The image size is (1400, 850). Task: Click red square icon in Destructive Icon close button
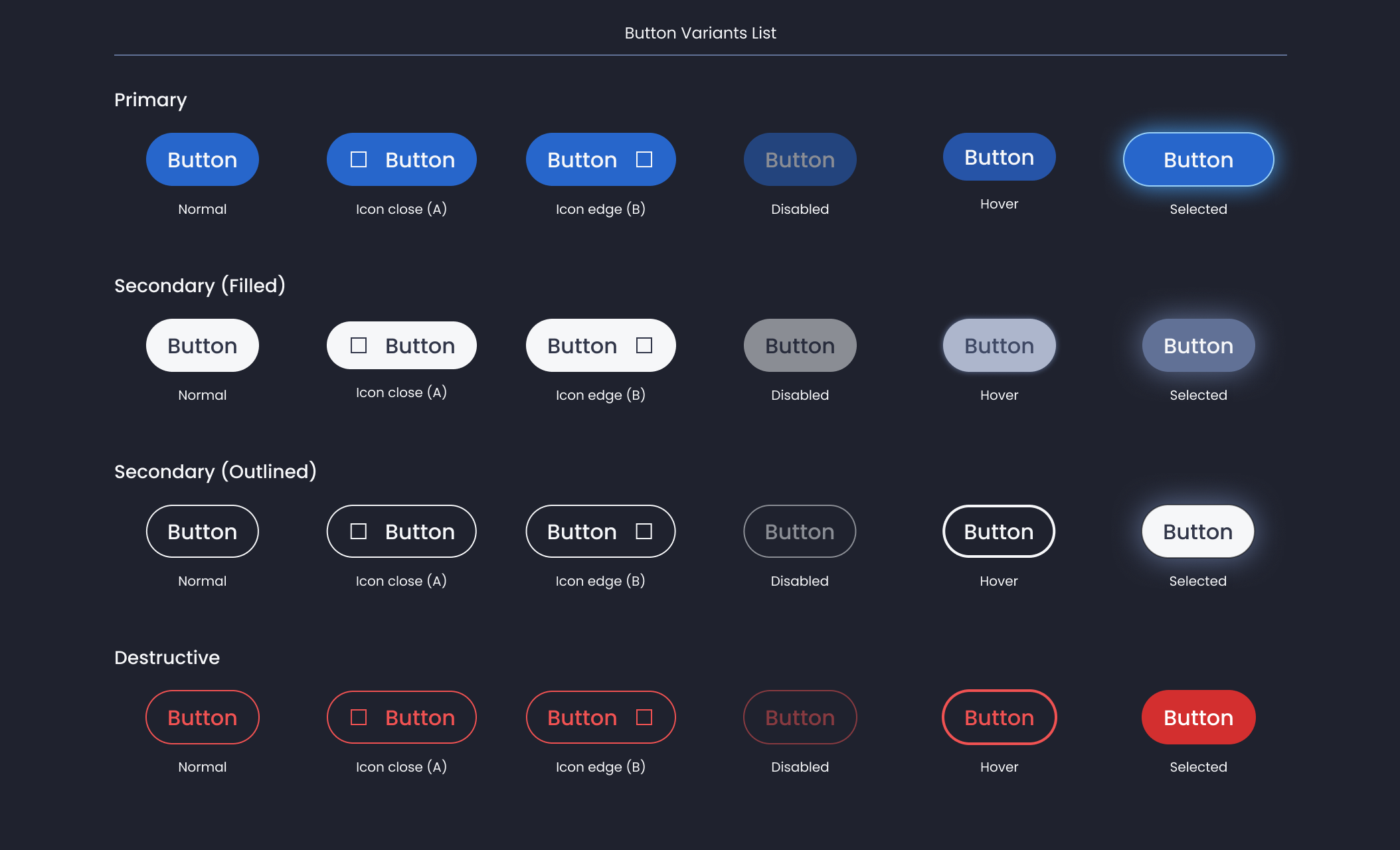click(x=359, y=717)
